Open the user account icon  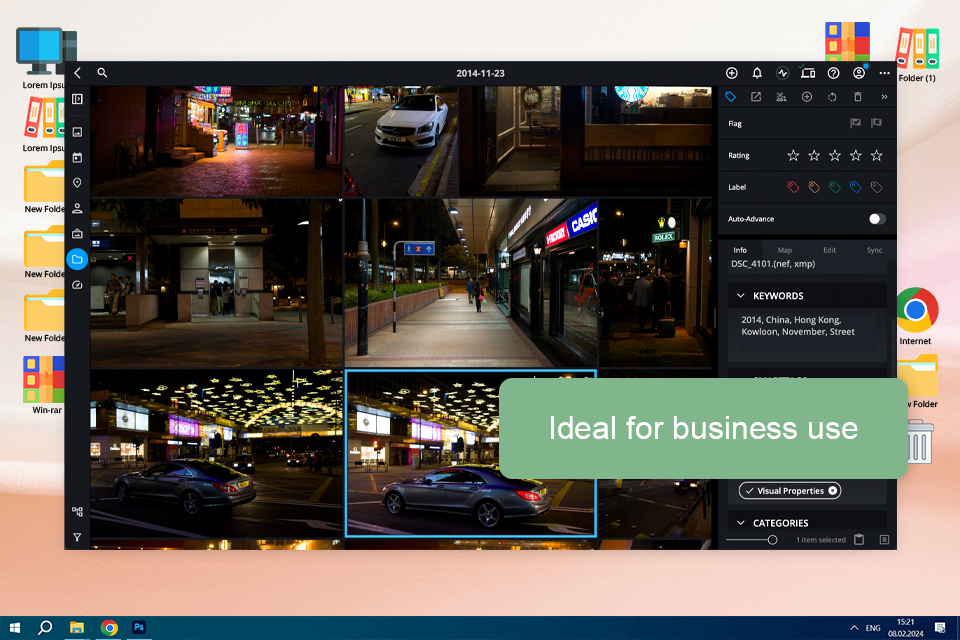click(859, 73)
